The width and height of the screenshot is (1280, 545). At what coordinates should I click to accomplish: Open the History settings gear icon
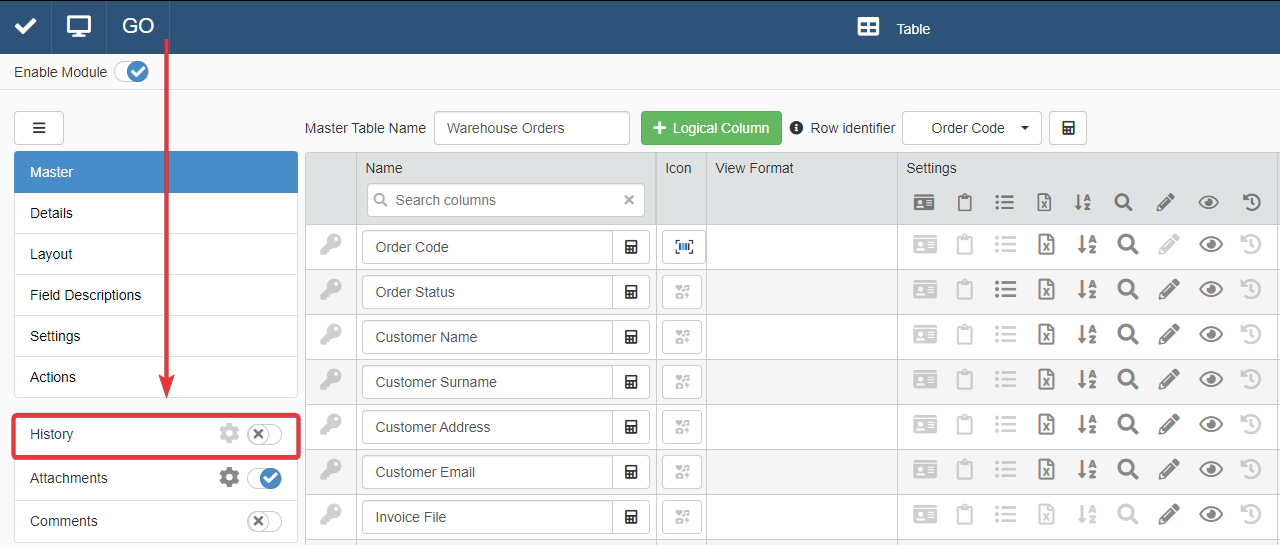229,433
